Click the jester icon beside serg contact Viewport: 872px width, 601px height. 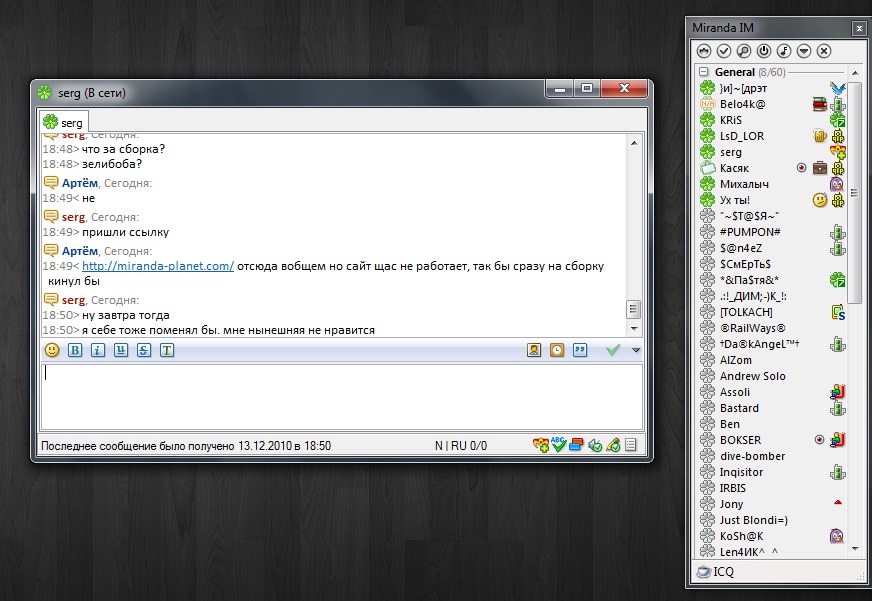click(838, 152)
